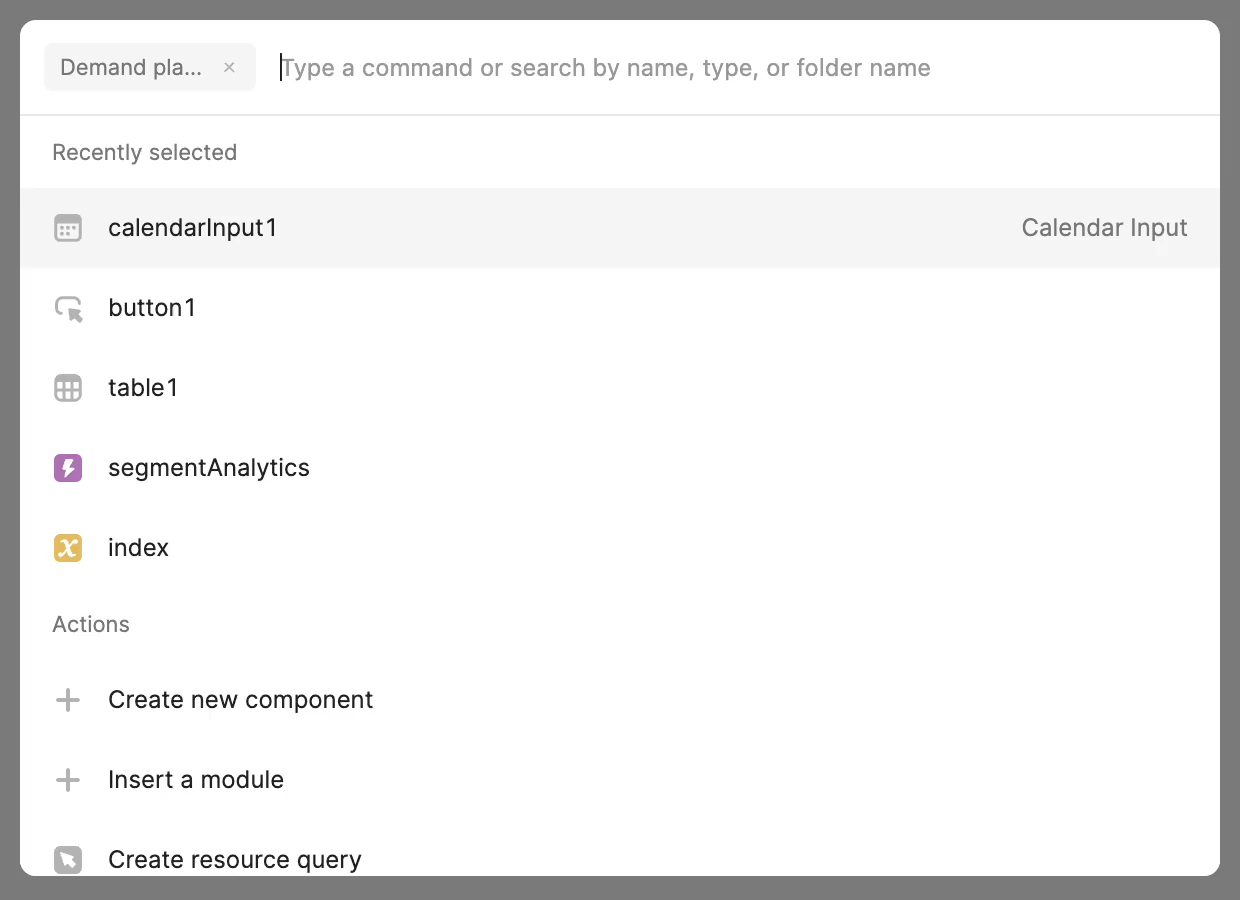Click the cursor icon next to button1

67,308
